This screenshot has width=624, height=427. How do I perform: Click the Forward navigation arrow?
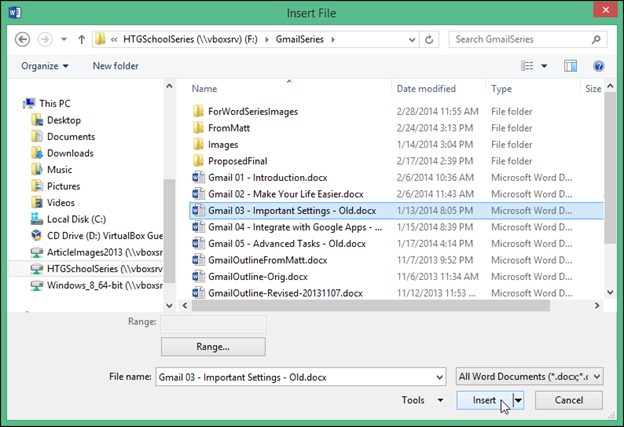[x=45, y=39]
